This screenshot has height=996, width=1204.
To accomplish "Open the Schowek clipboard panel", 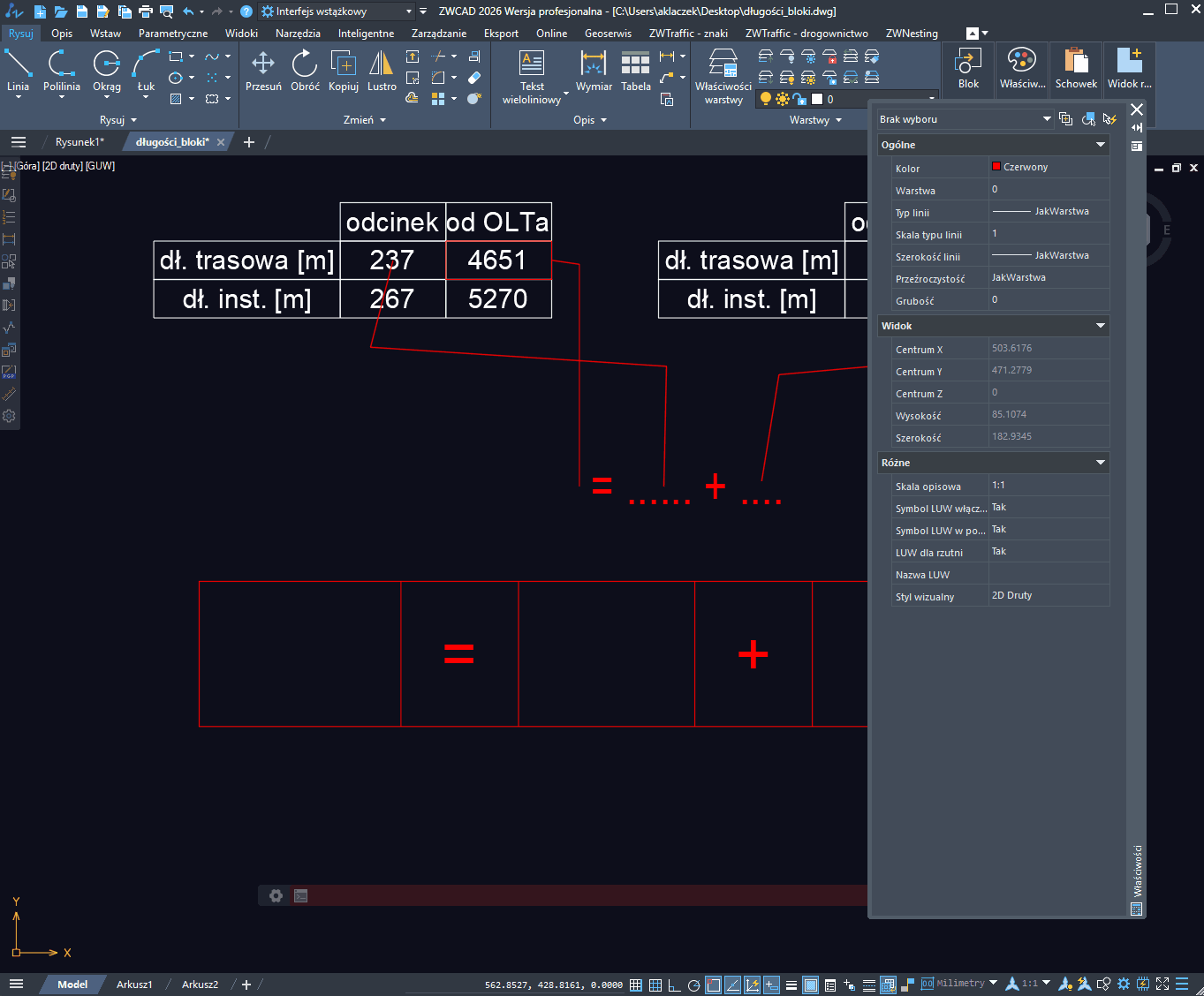I will 1075,68.
